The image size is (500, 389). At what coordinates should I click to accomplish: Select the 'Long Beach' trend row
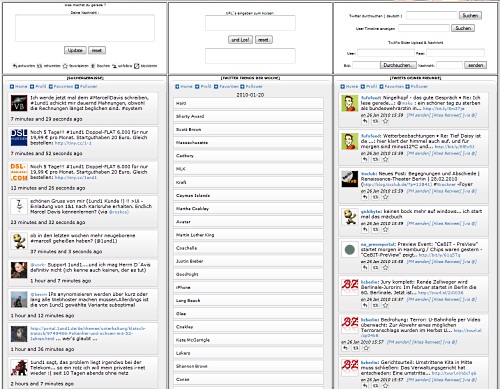pyautogui.click(x=249, y=301)
